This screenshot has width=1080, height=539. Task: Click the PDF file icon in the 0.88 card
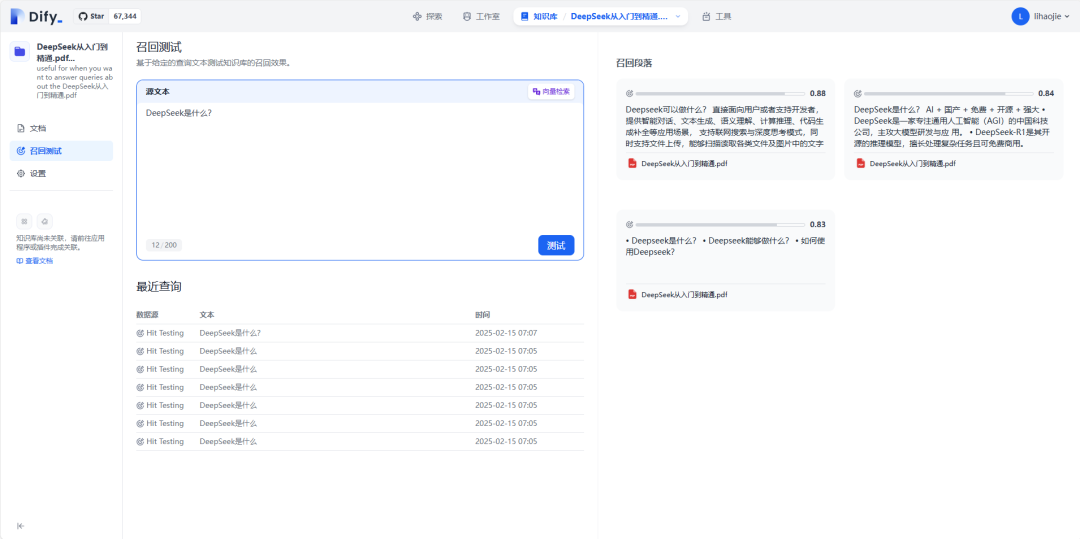632,164
